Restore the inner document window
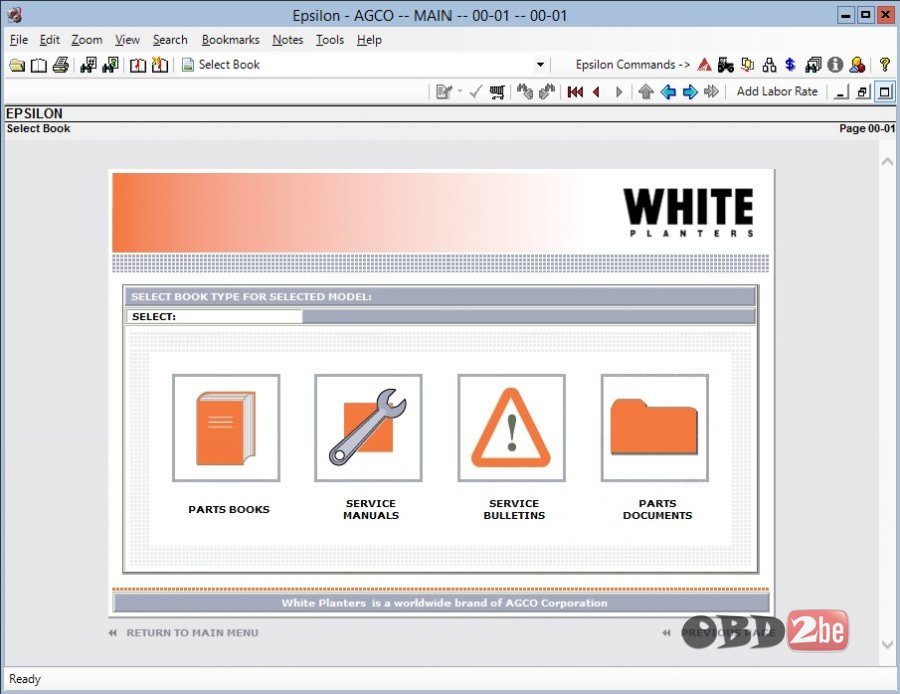Viewport: 900px width, 694px height. point(863,92)
